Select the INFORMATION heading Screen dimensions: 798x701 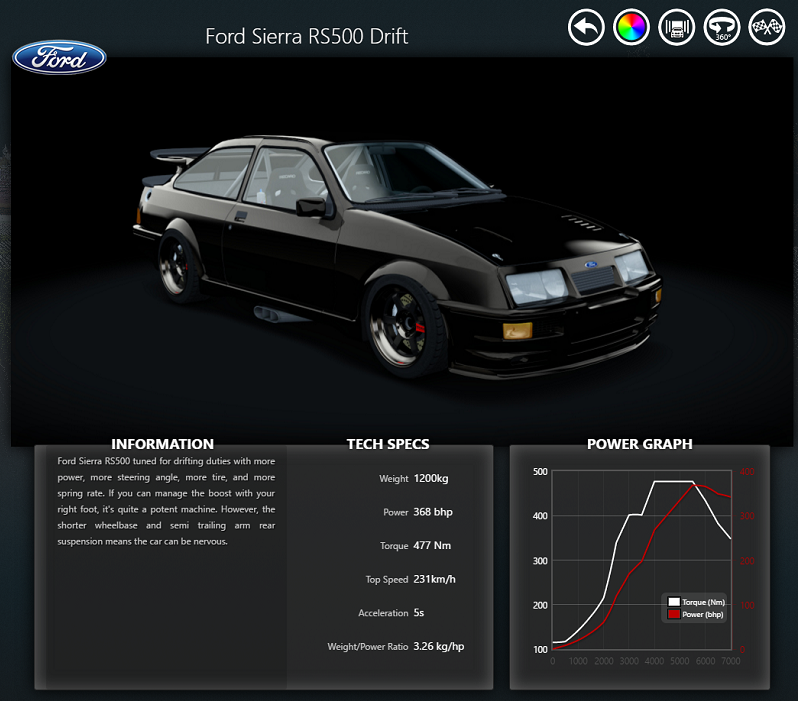162,444
